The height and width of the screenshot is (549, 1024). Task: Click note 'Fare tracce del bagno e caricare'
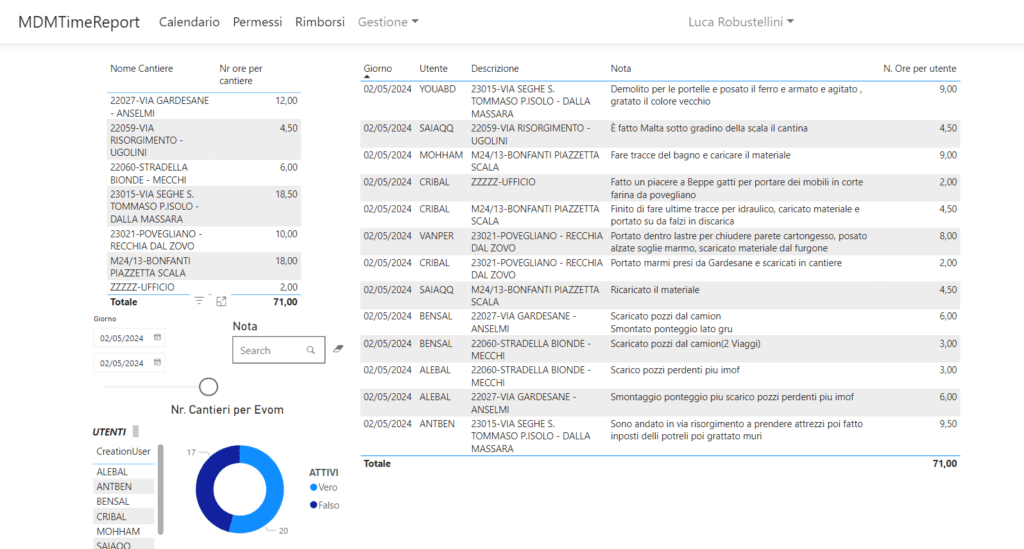(700, 155)
